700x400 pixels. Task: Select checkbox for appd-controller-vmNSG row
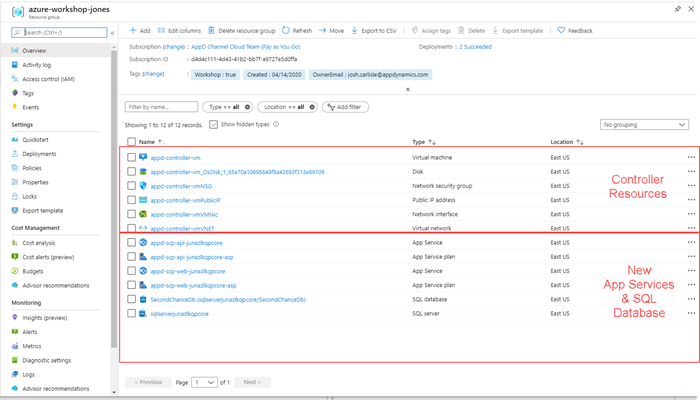[131, 186]
